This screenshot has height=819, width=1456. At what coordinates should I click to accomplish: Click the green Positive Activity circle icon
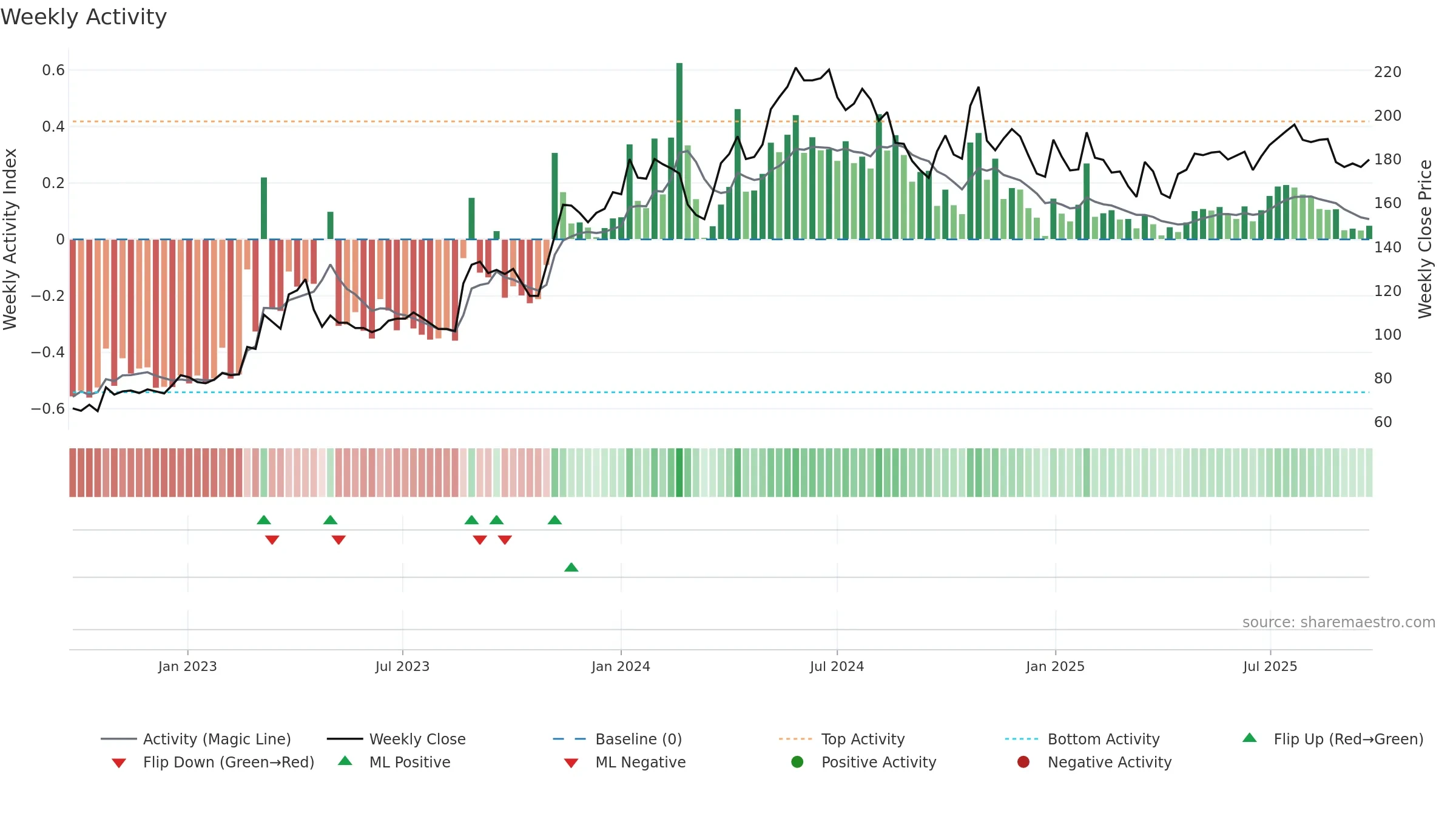pyautogui.click(x=797, y=762)
